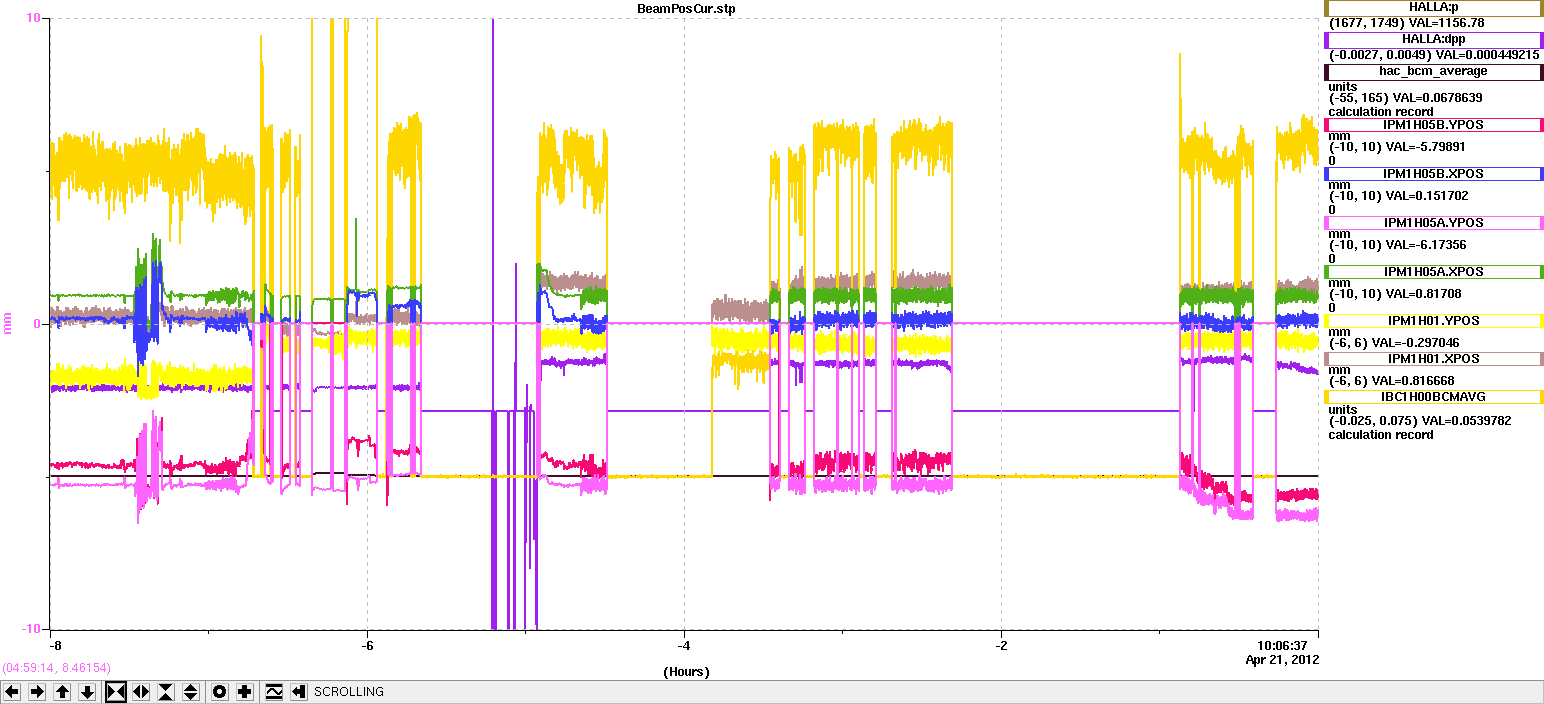Select the IPM1H05A.YPOS legend entry
This screenshot has width=1544, height=704.
pos(1434,223)
